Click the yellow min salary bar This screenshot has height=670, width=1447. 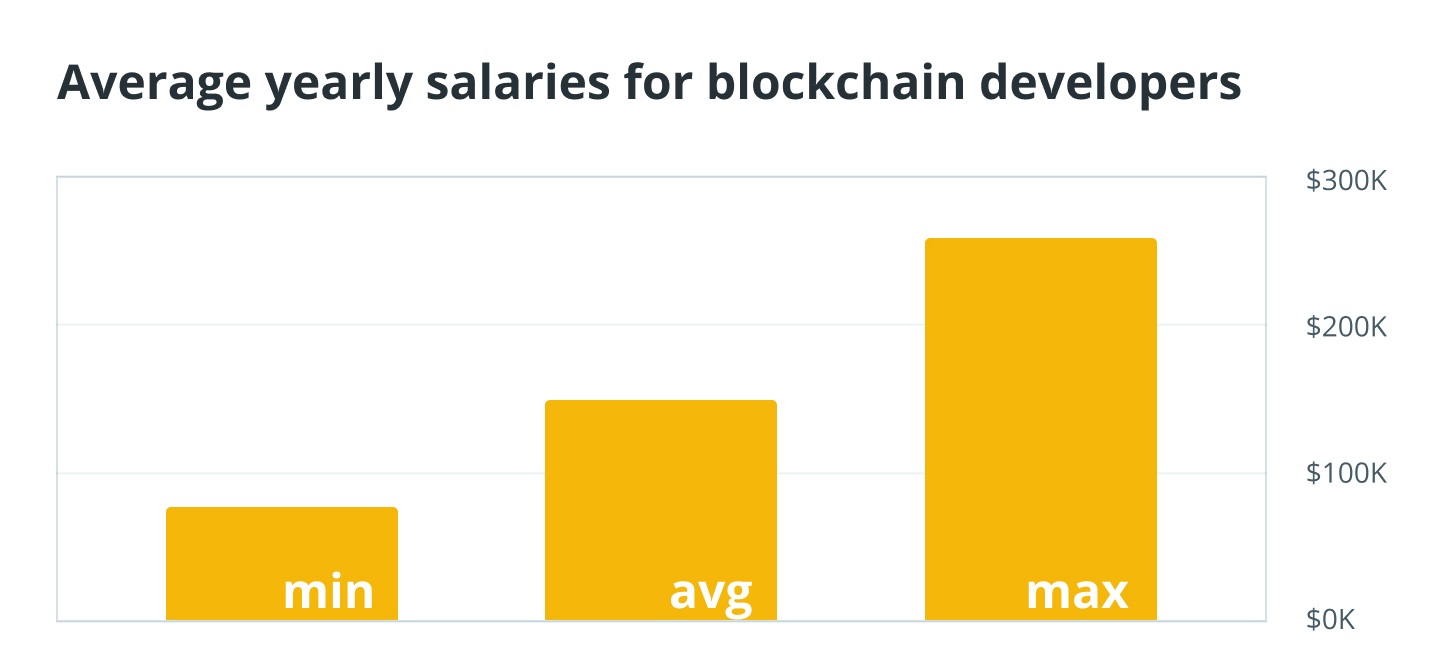pos(281,545)
